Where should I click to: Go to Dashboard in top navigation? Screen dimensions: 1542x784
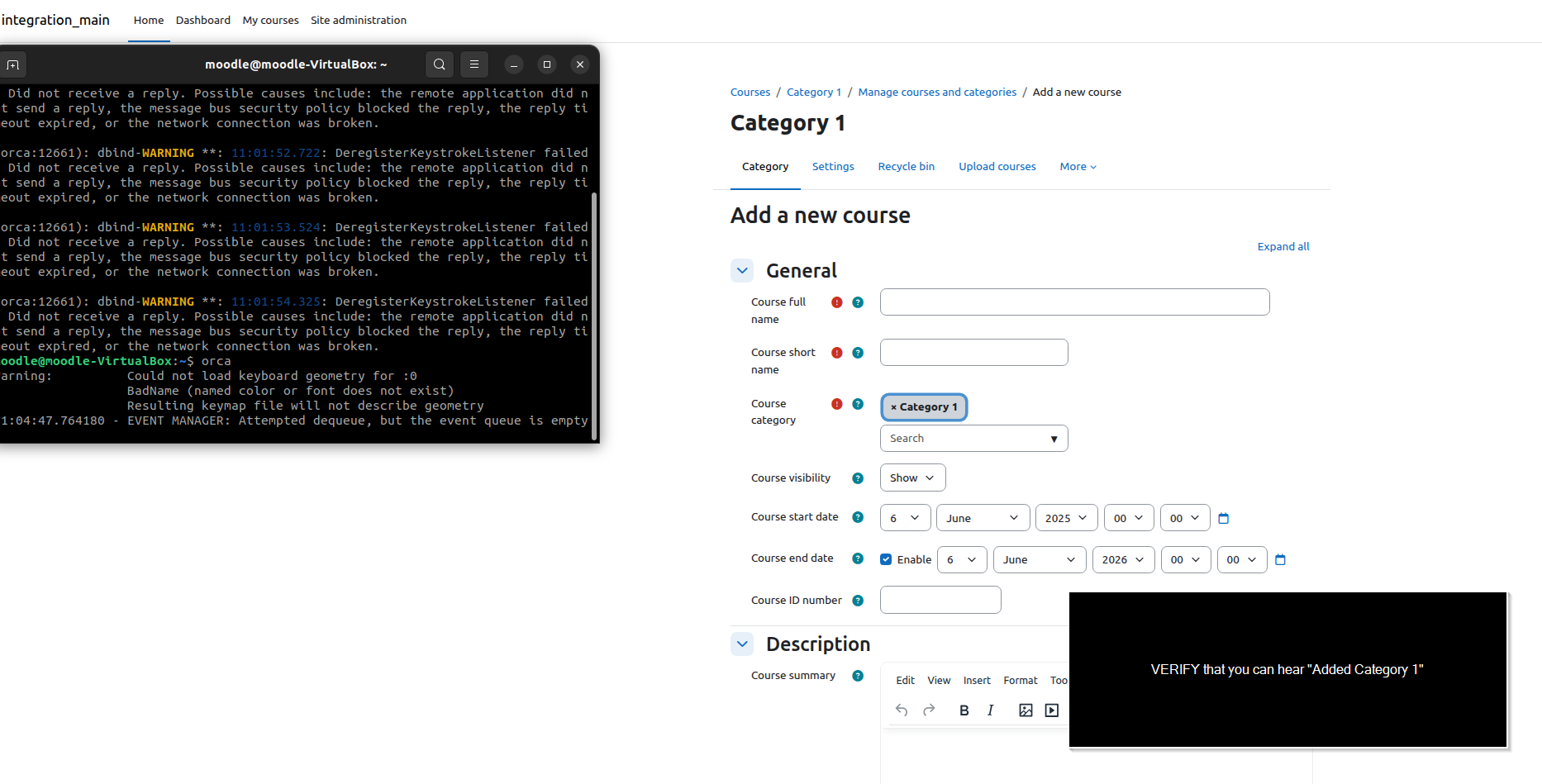(x=203, y=20)
